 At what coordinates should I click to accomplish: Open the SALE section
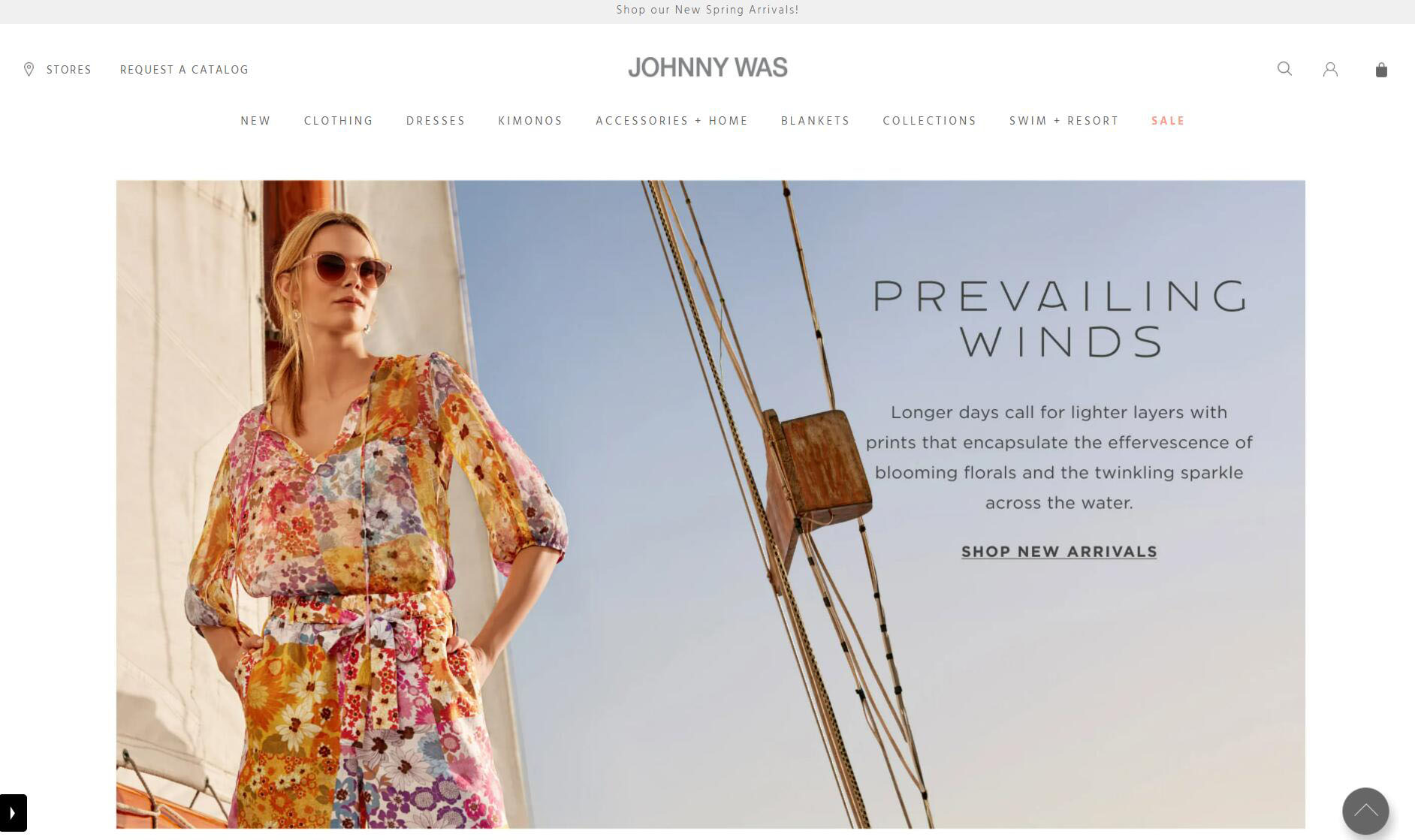pyautogui.click(x=1168, y=121)
